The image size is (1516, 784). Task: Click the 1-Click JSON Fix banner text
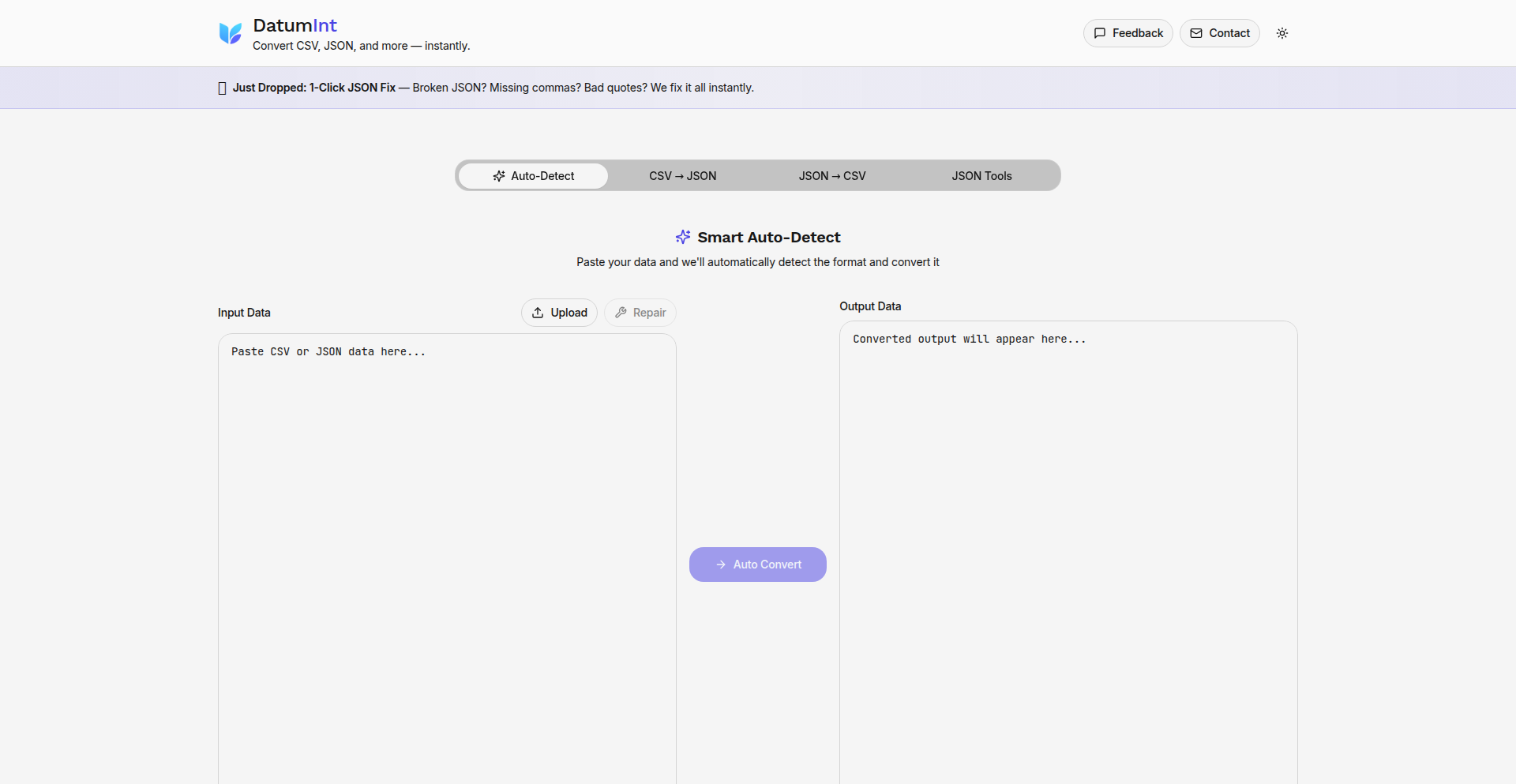click(352, 88)
